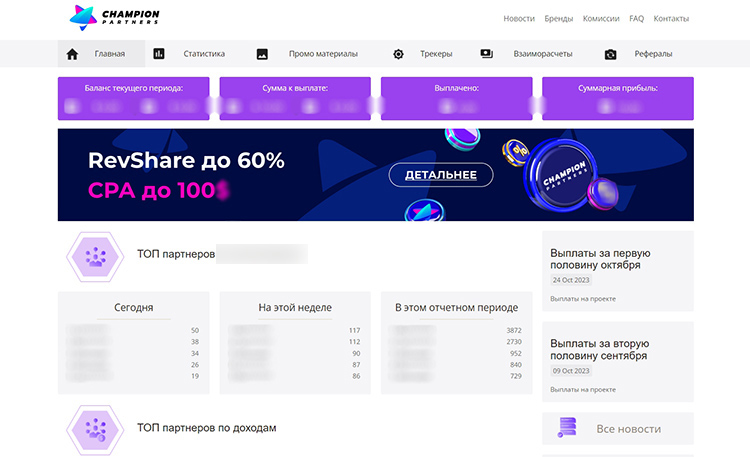The image size is (750, 457).
Task: Click the stacked servers icon beside Все новости
Action: pyautogui.click(x=568, y=428)
